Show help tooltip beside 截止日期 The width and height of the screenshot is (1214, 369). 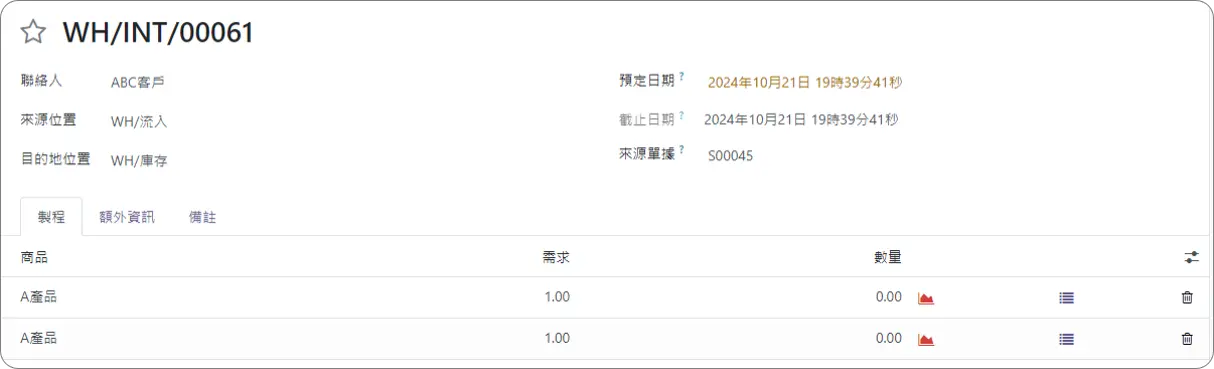682,114
